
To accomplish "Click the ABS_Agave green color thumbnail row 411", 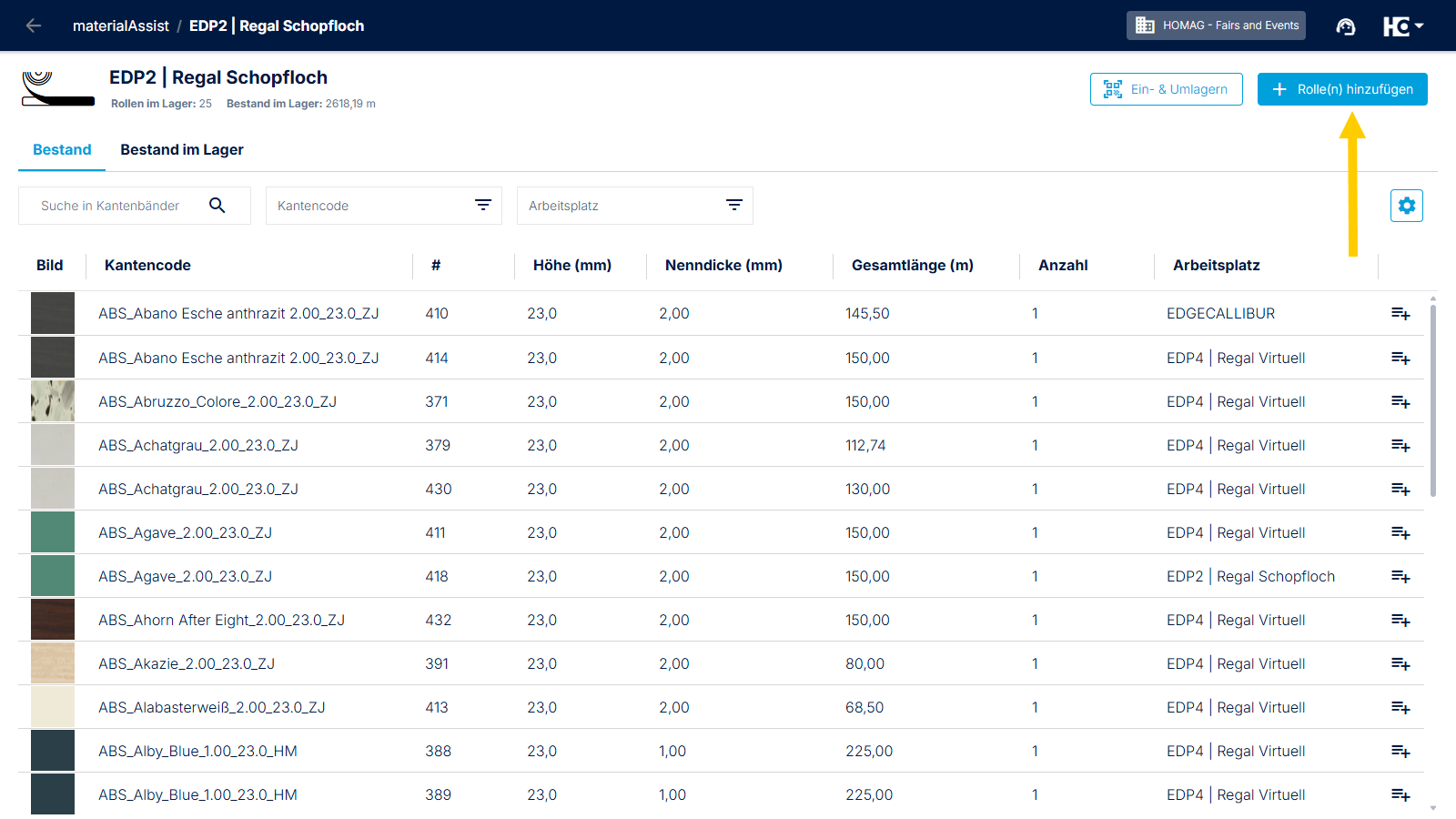I will pos(53,532).
